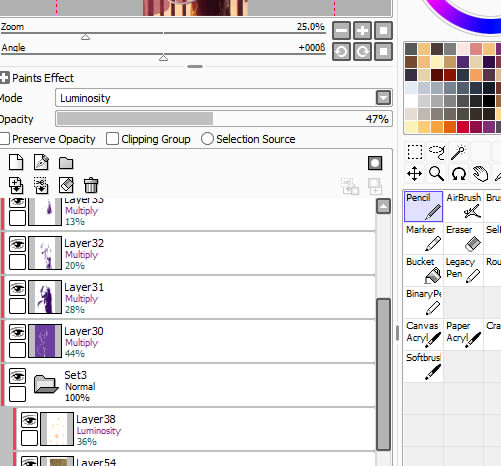Select the Hand pan tool
The image size is (501, 466).
pos(480,174)
